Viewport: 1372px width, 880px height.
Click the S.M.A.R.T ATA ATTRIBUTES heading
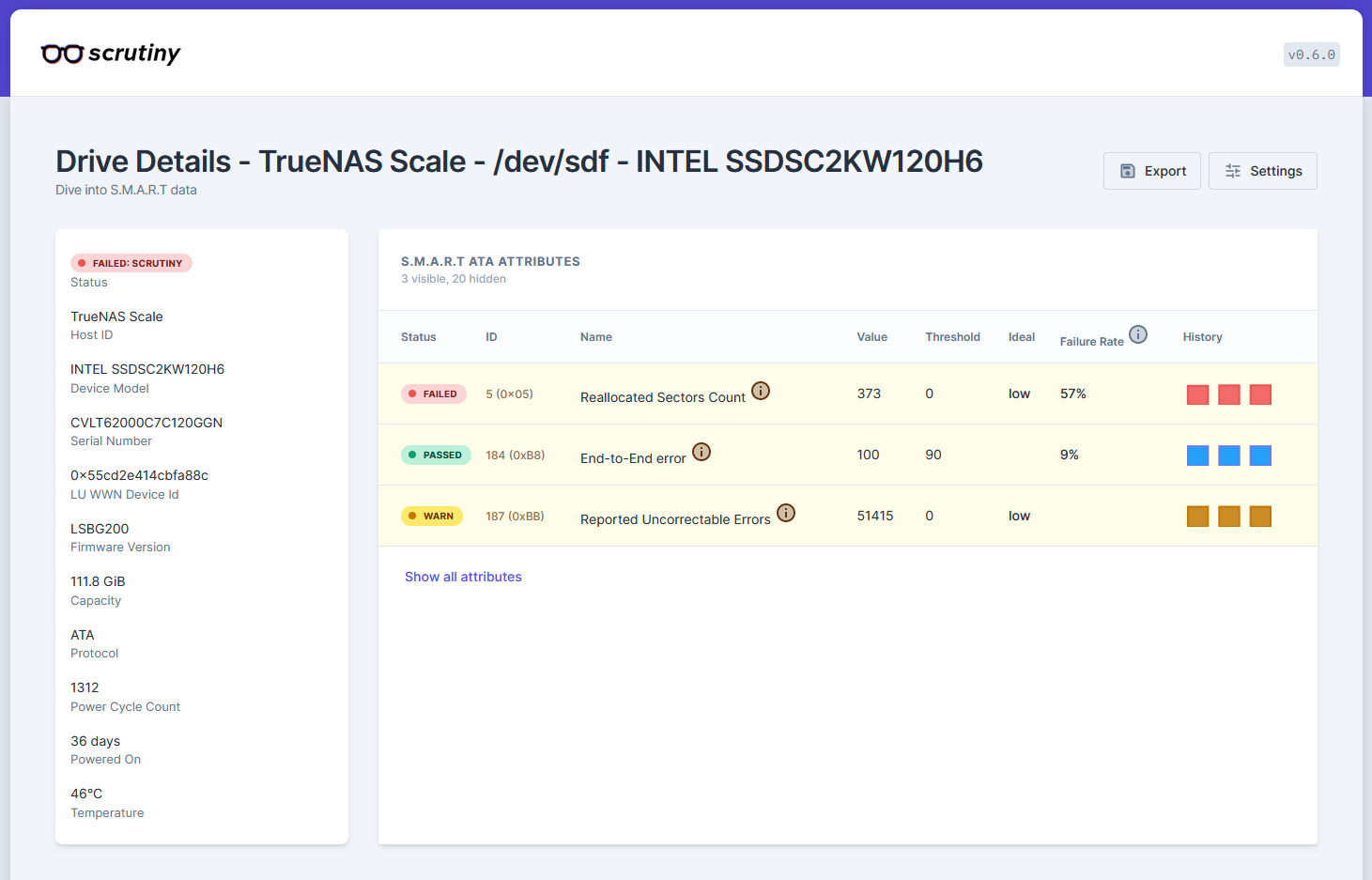coord(490,261)
